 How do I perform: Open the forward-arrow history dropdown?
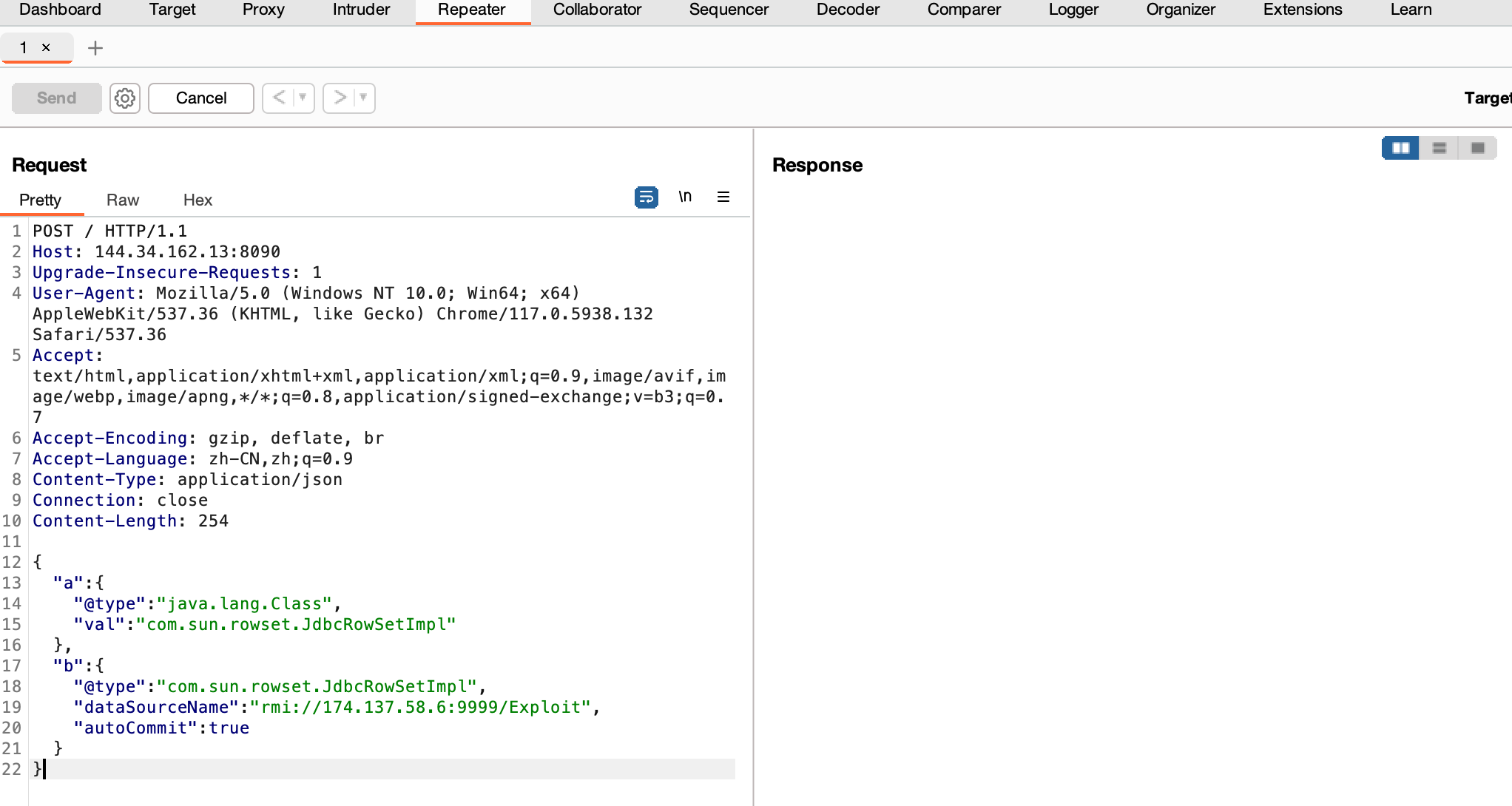click(x=361, y=98)
